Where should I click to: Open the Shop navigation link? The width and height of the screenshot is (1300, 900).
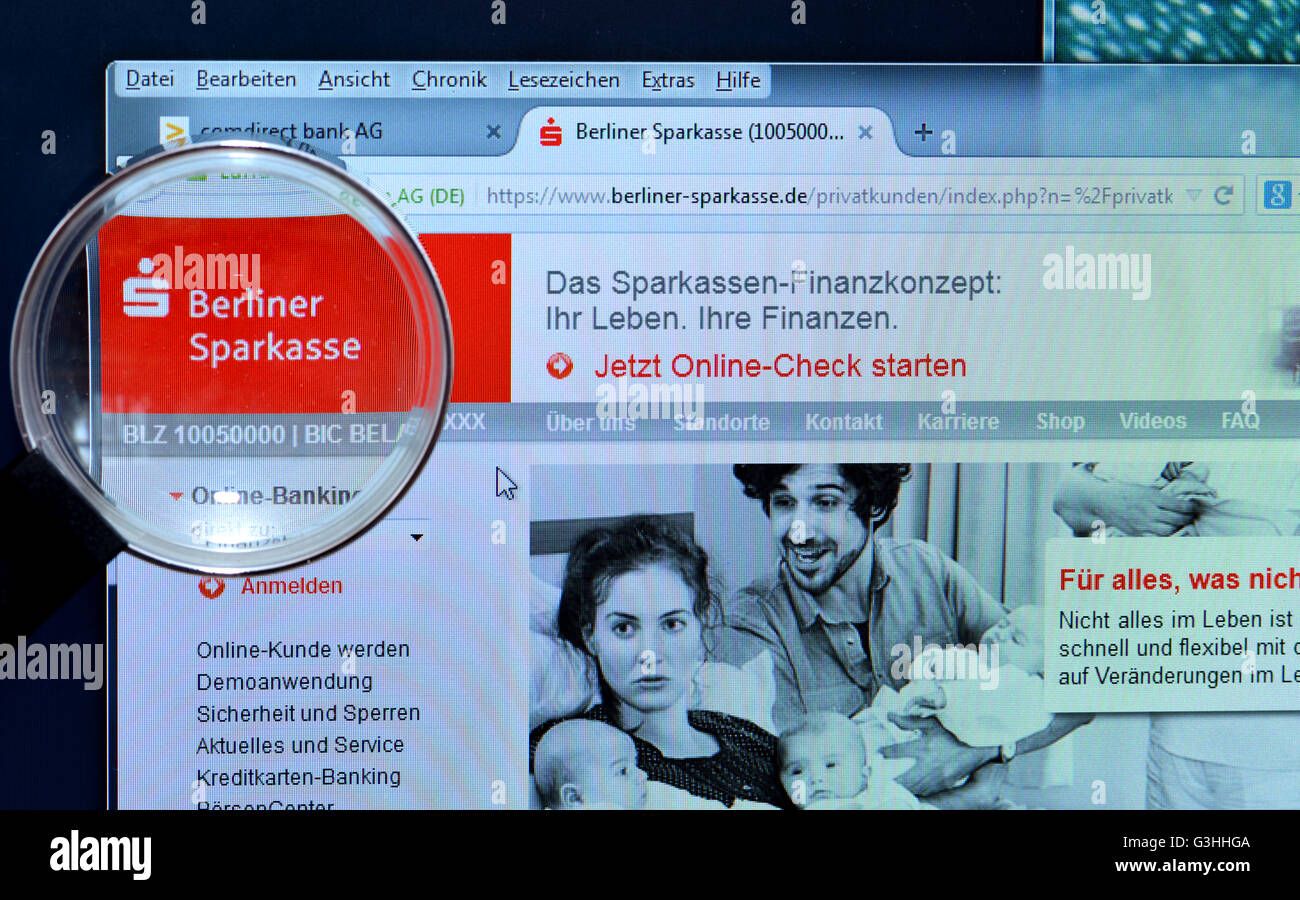point(1060,422)
